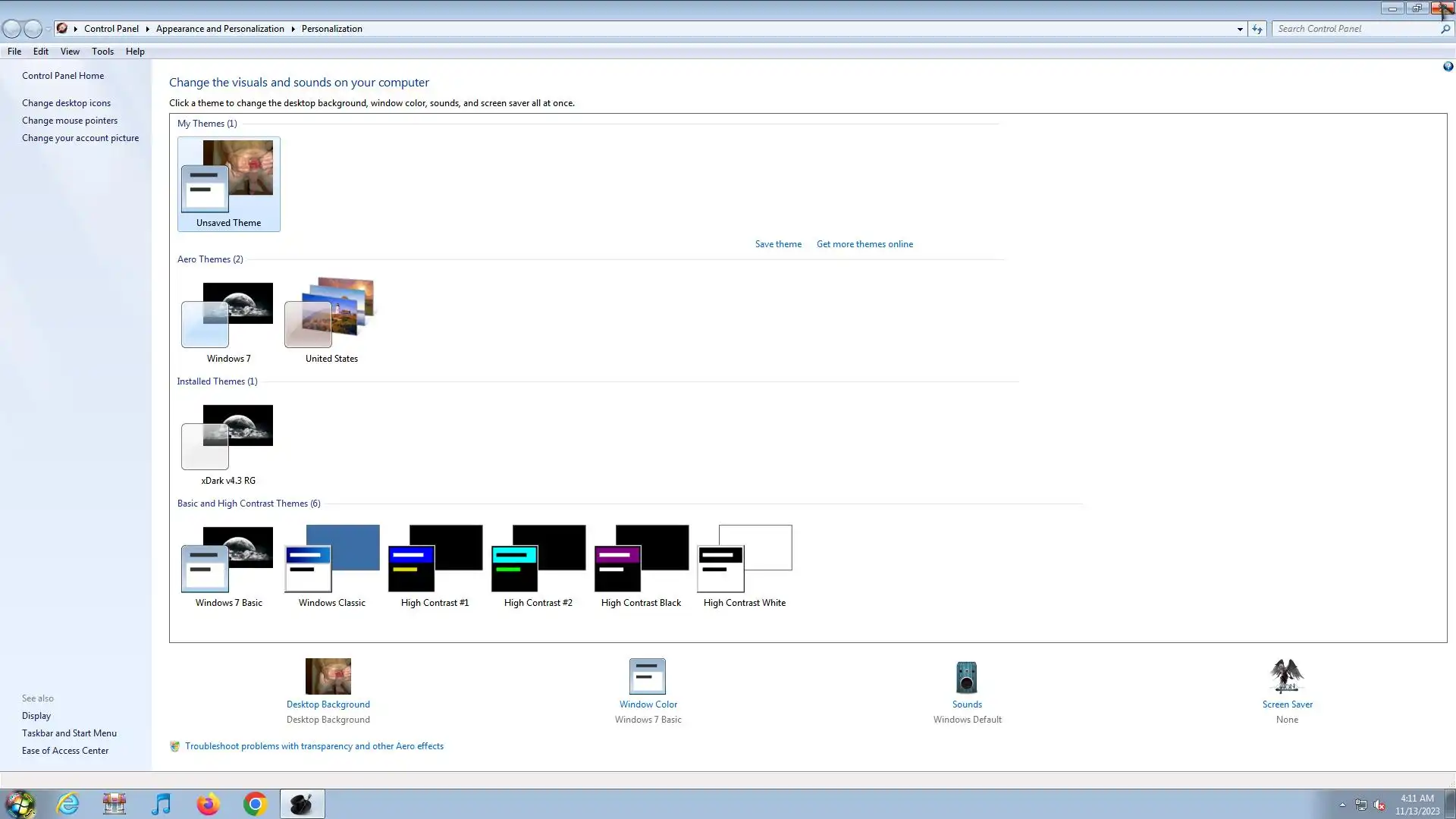Open Internet Explorer from taskbar
Screen dimensions: 1456x819
(68, 804)
